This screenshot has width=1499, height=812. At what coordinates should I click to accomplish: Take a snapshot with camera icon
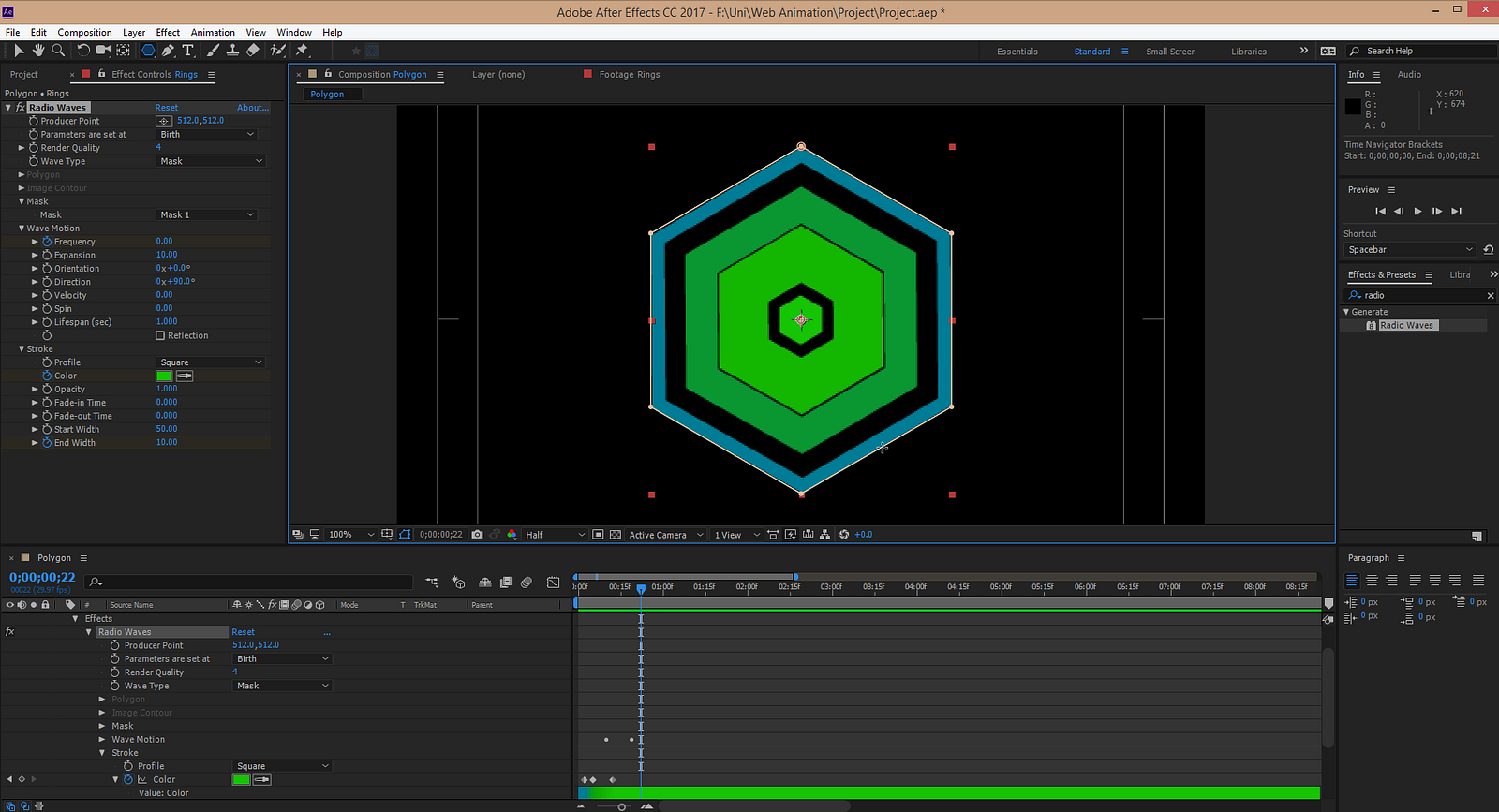click(478, 535)
